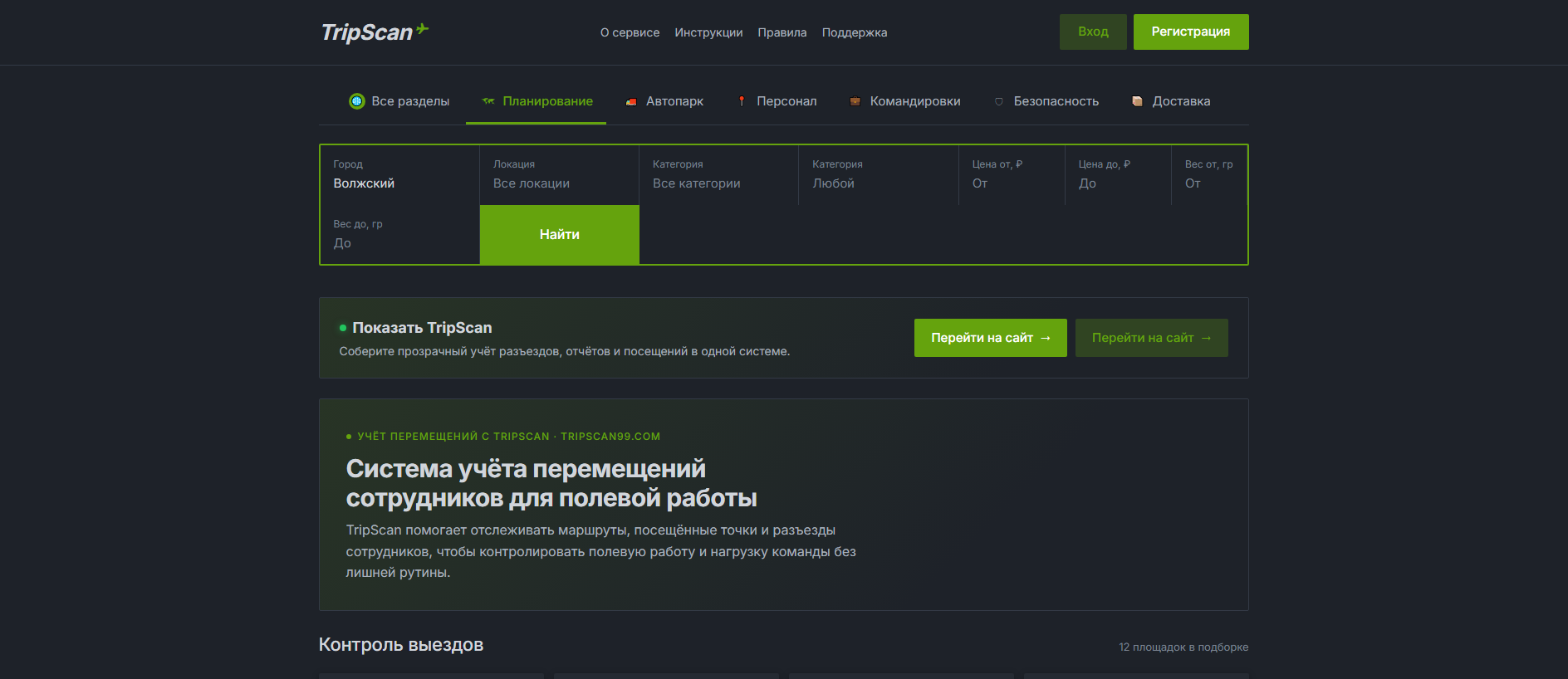Open the Город dropdown showing Волжский

[399, 175]
